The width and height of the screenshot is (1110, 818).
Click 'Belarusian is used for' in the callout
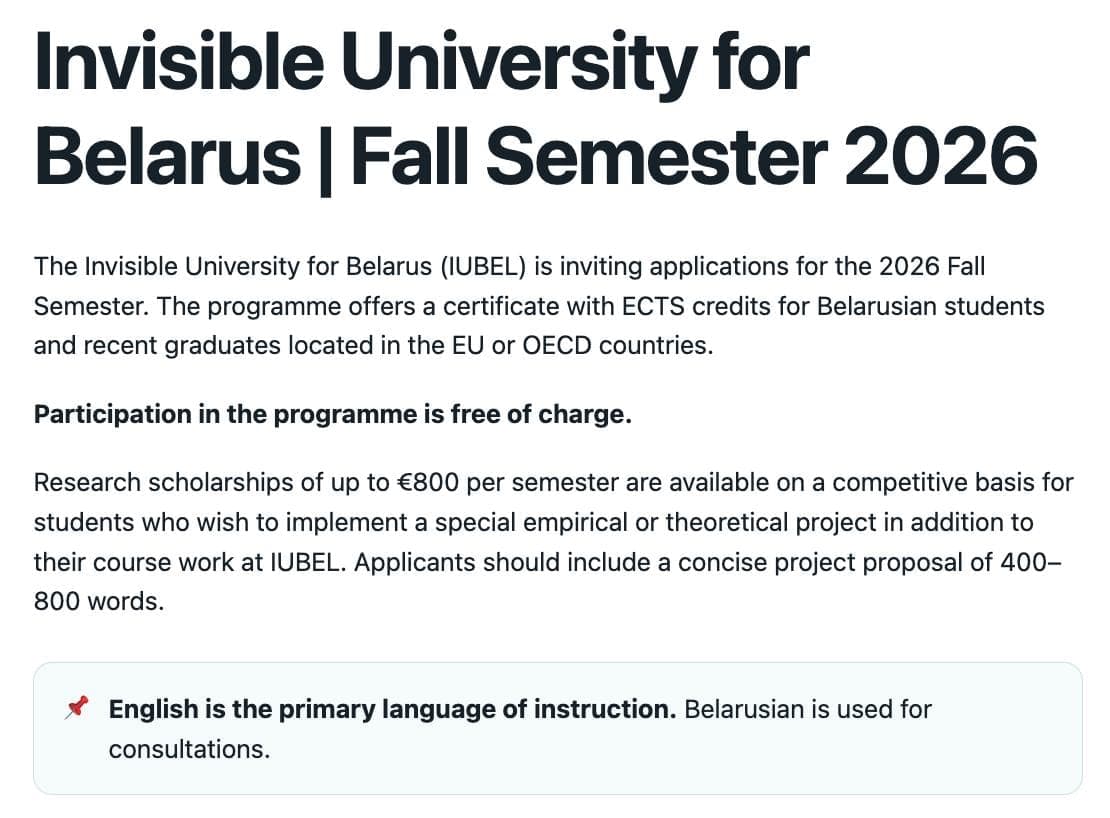pos(808,709)
